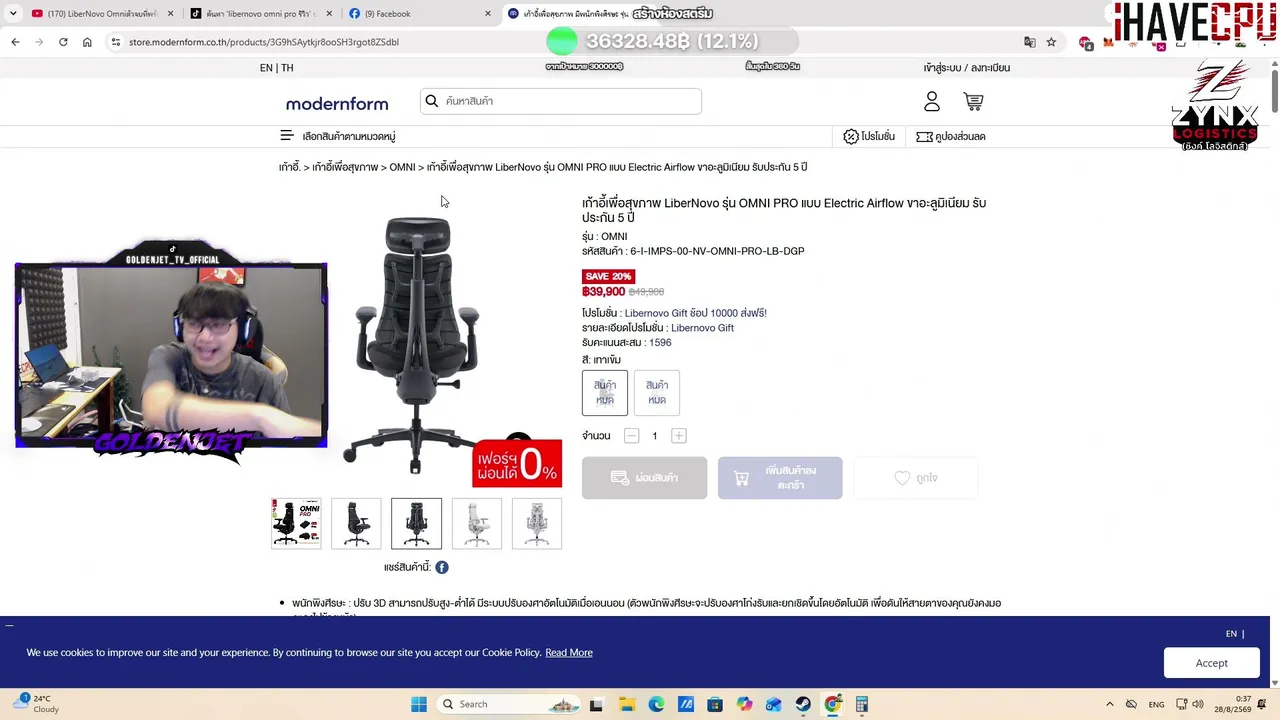
Task: Switch to the 'libernovo omni pro' search tab
Action: [x=261, y=14]
